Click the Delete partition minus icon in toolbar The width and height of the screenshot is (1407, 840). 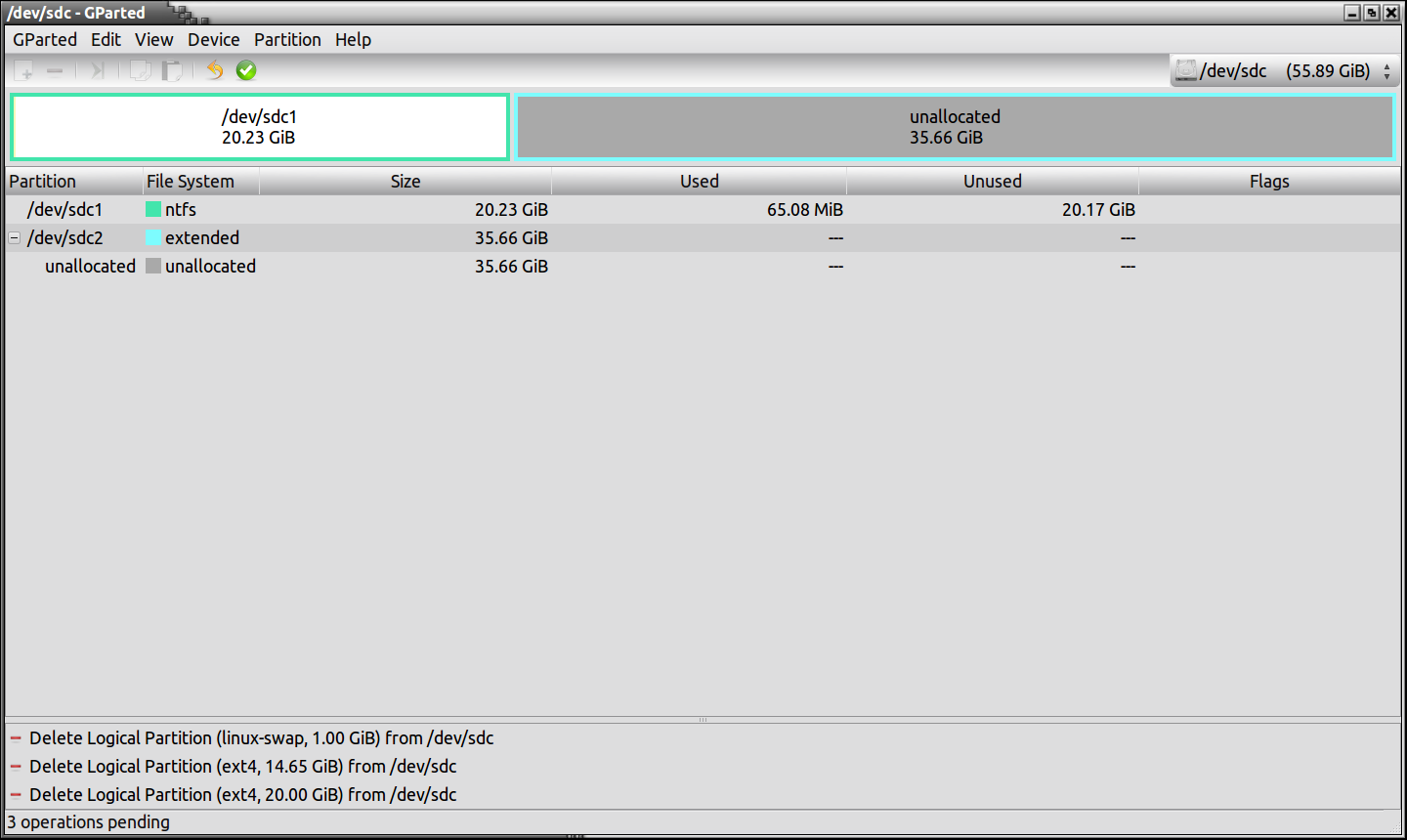click(x=55, y=70)
